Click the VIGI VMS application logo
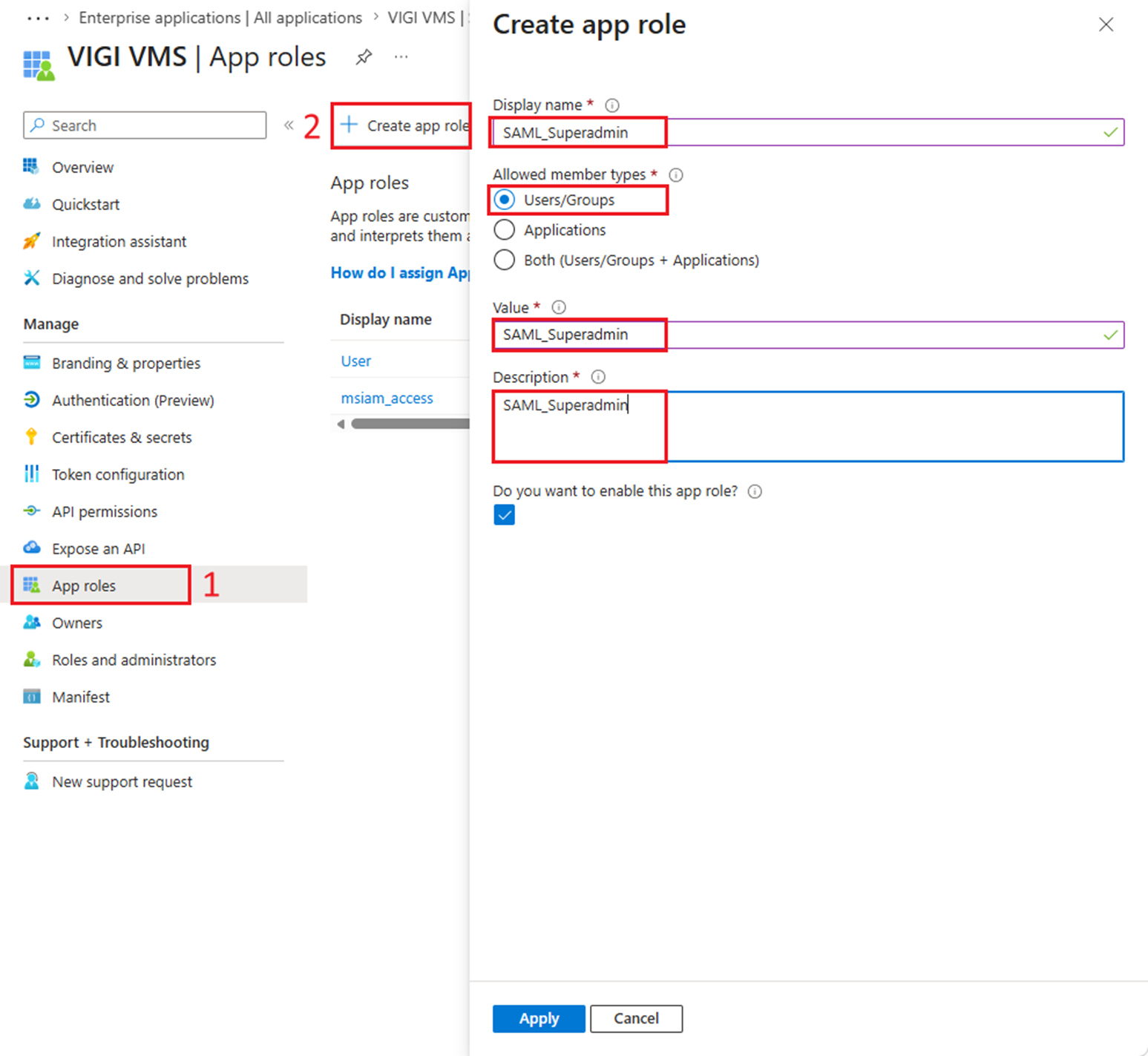This screenshot has height=1056, width=1148. point(39,65)
